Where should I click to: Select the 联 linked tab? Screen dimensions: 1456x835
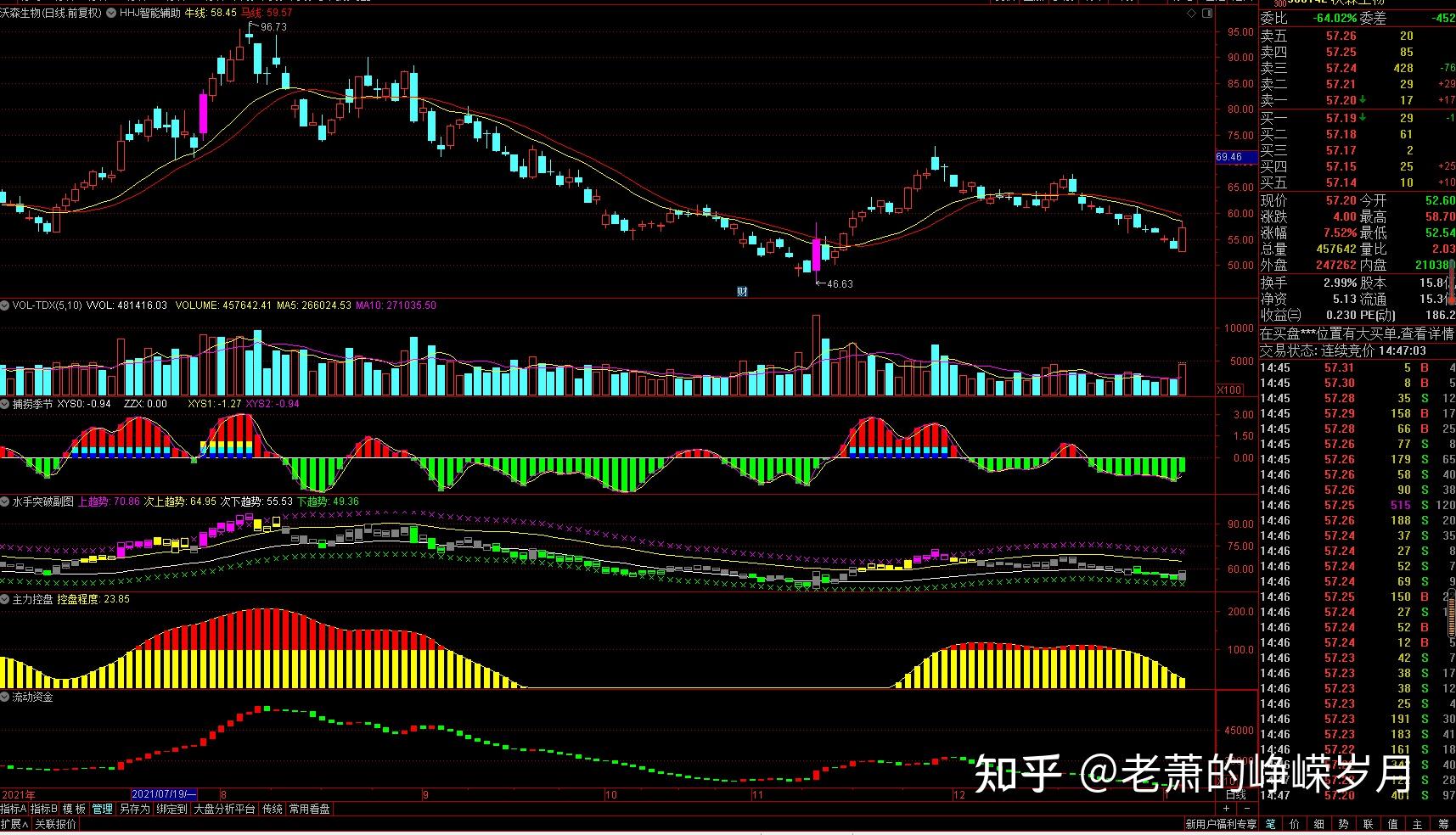pos(1369,824)
